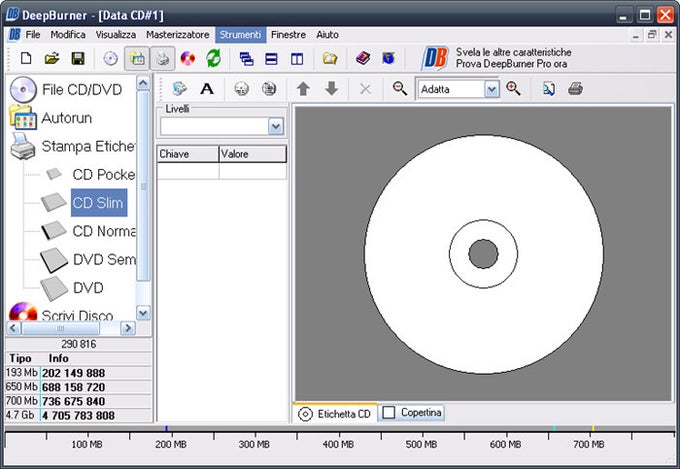Click the DB document icon in menu bar
The height and width of the screenshot is (469, 680).
coord(14,34)
